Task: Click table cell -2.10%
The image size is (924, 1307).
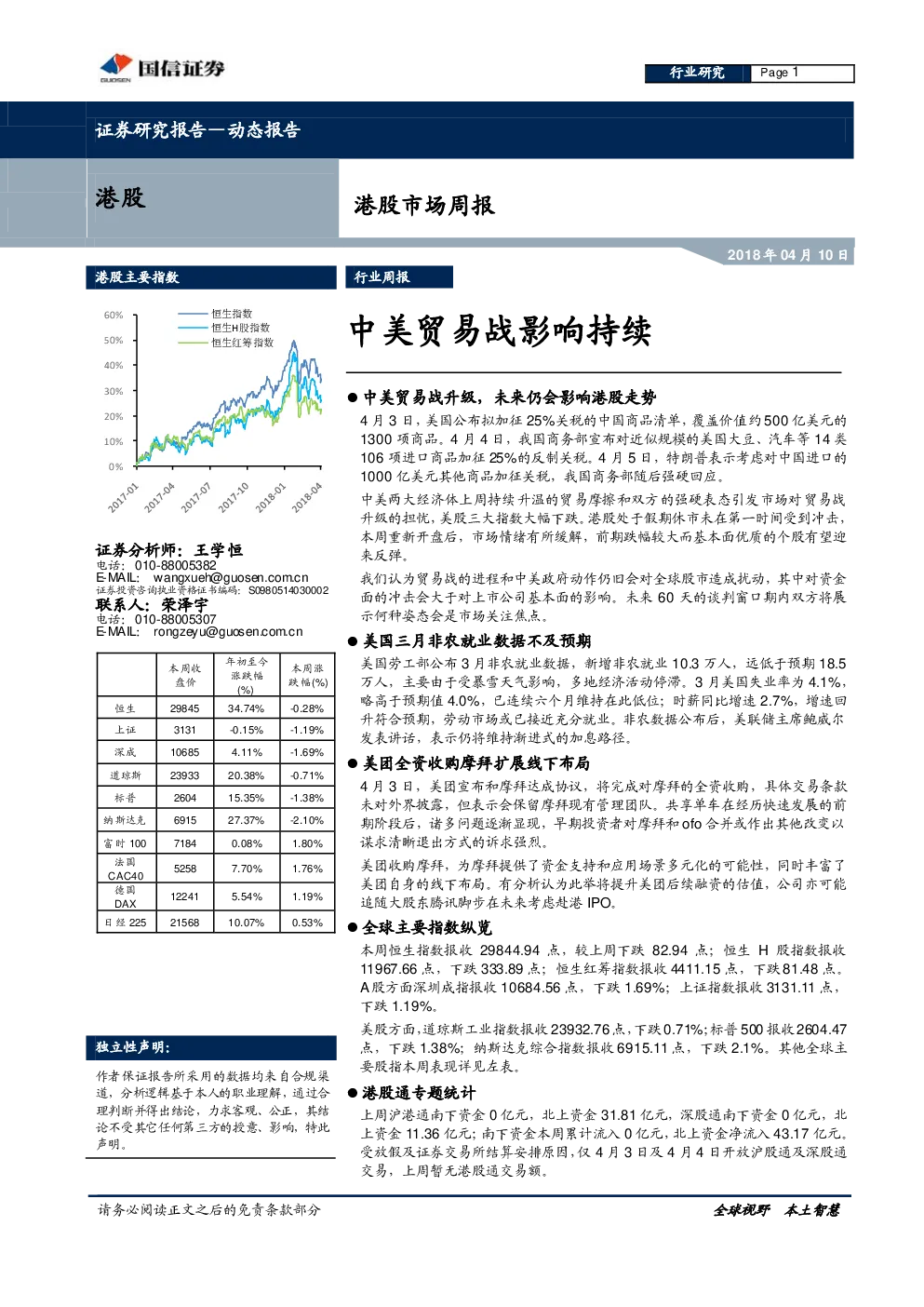Action: 308,820
